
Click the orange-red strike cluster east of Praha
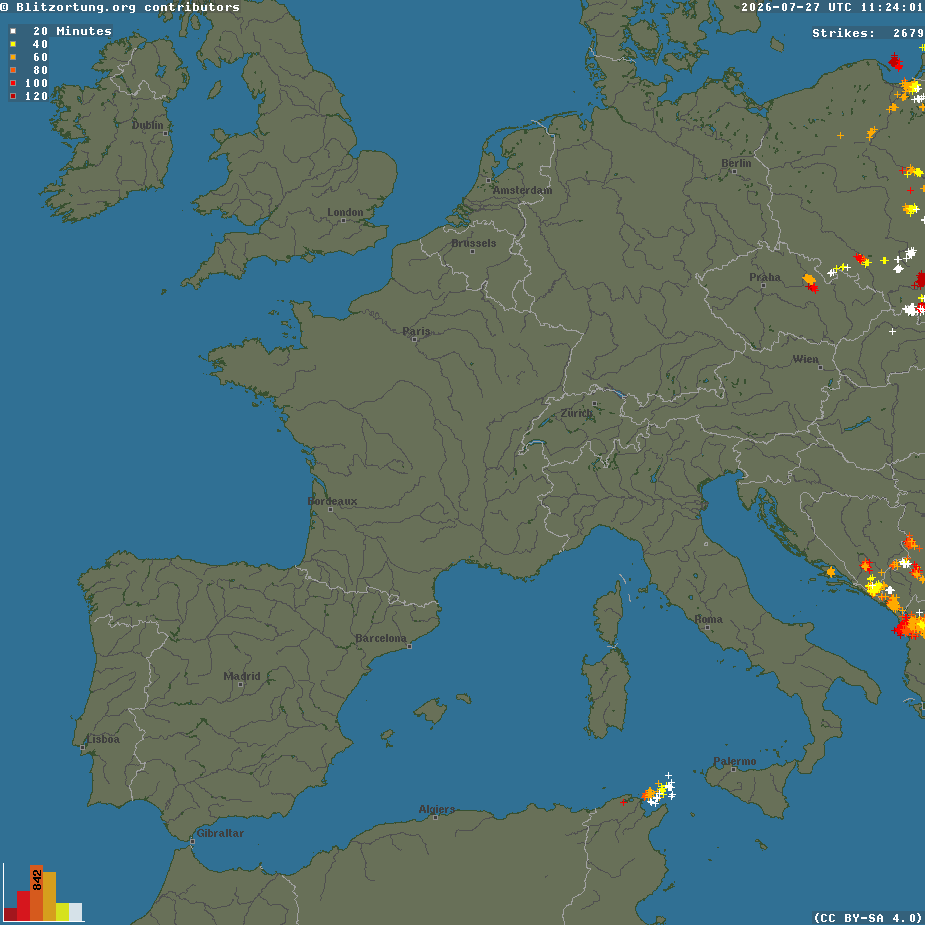tap(811, 283)
